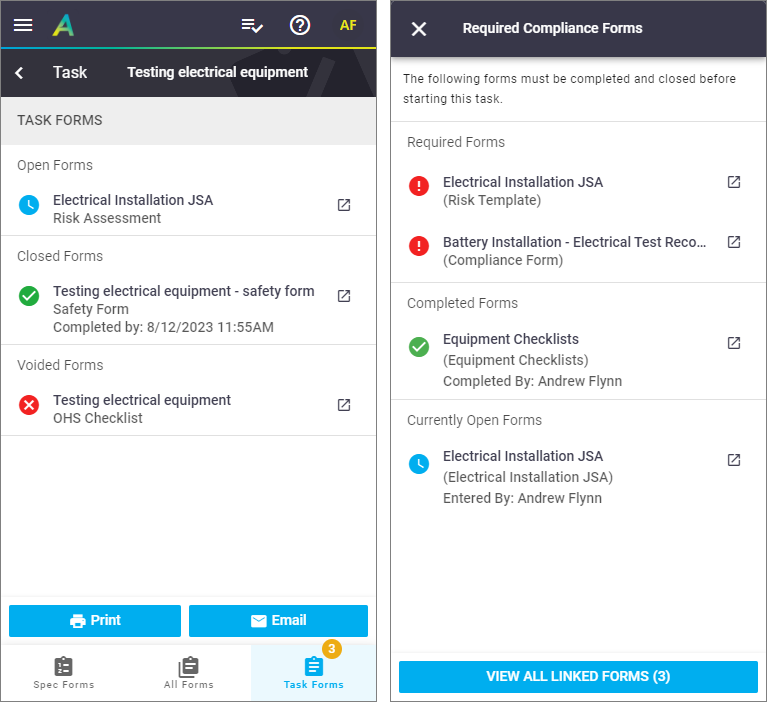Click the TASK FORMS section header

point(188,120)
